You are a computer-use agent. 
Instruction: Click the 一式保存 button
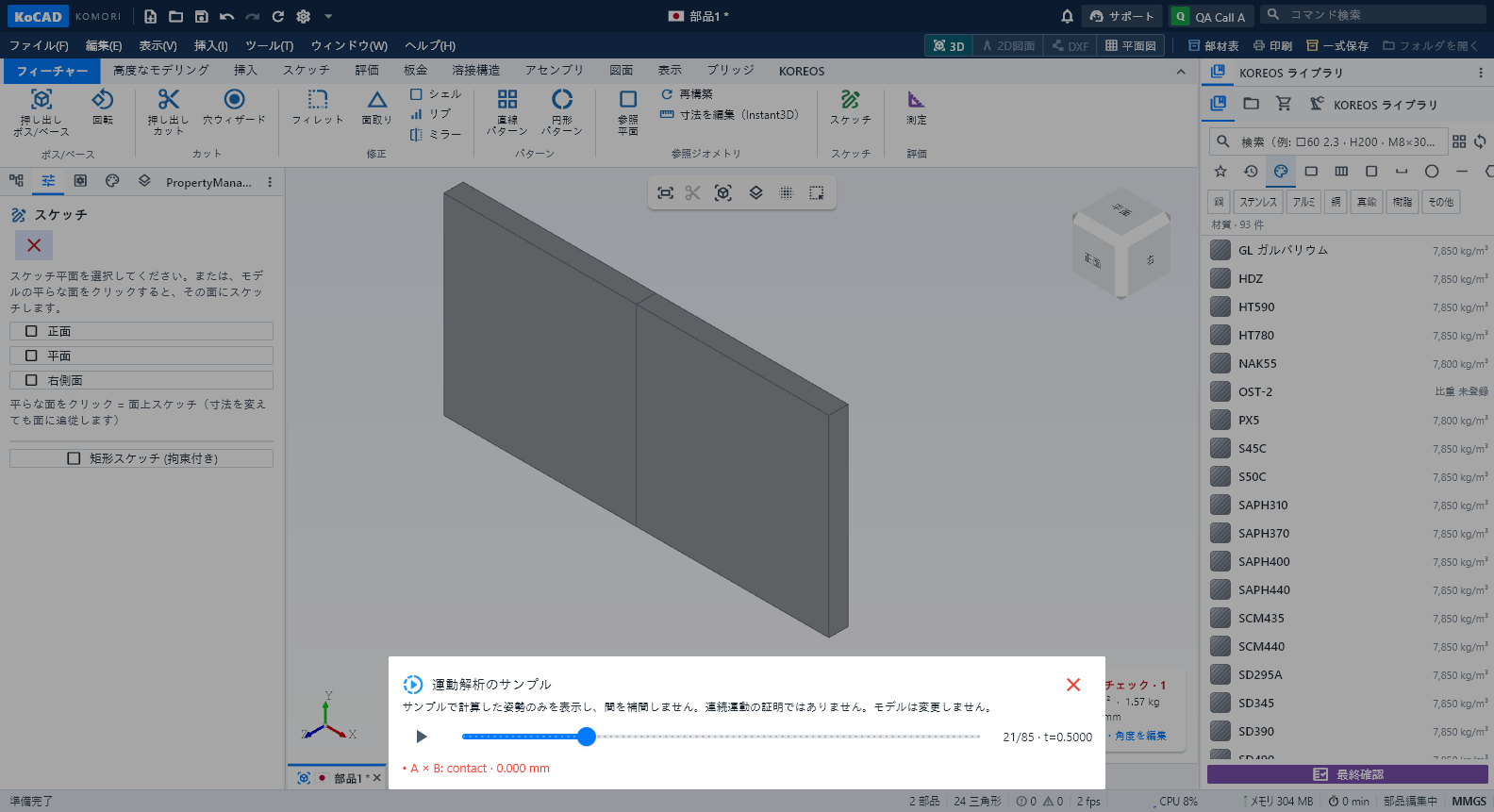pos(1337,45)
